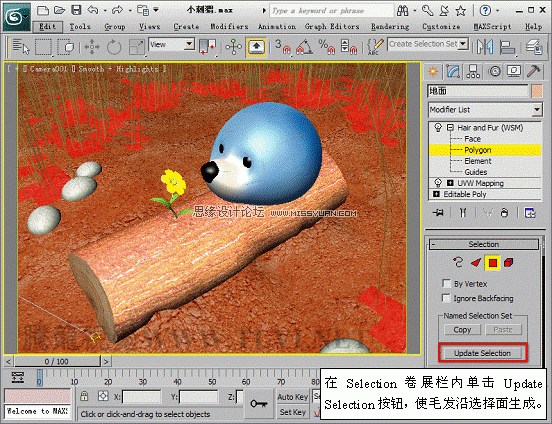Collapse the Selection rollout
The image size is (552, 424).
(x=484, y=244)
